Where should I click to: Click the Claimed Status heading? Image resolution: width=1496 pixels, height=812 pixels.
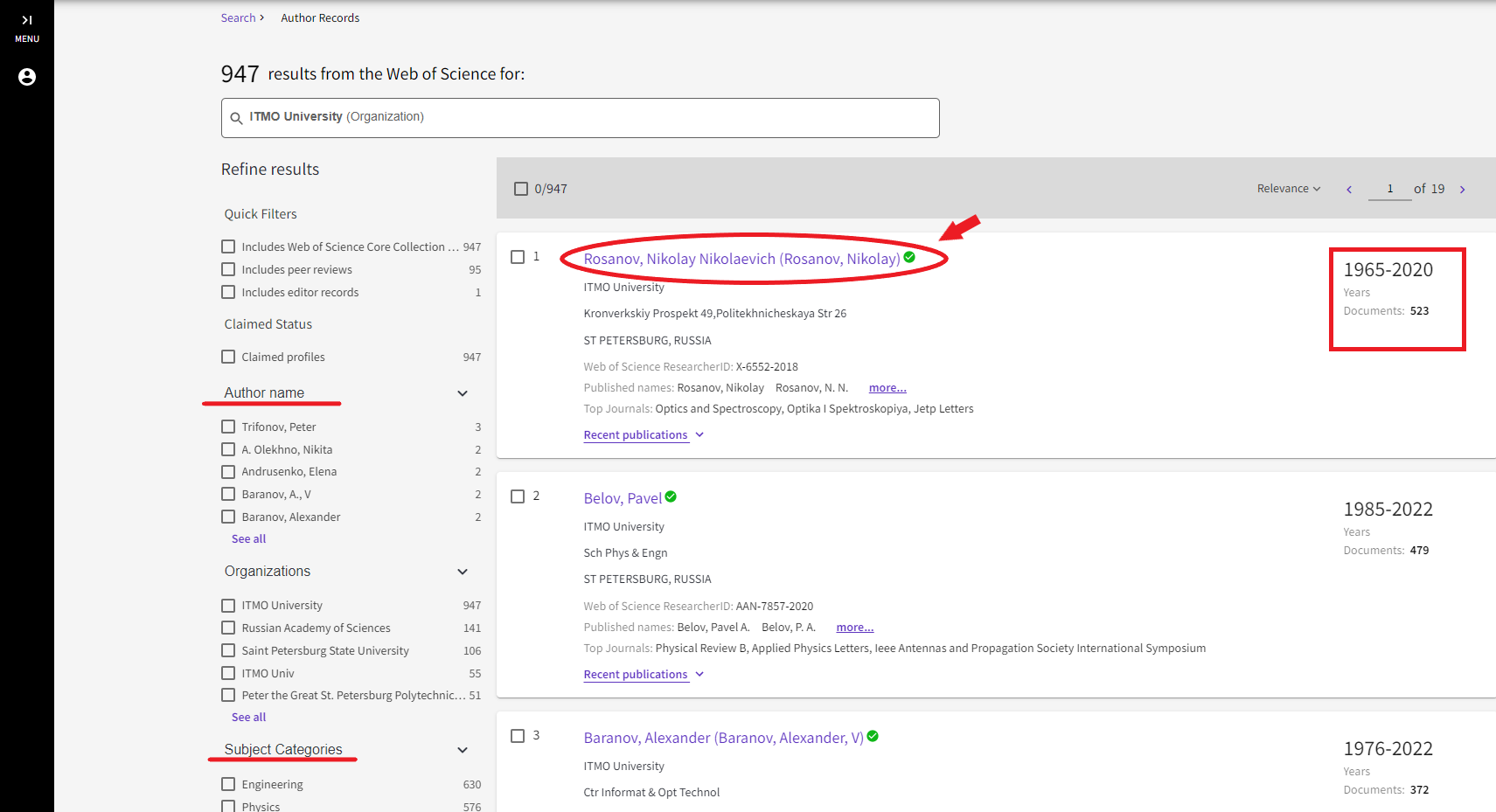[x=268, y=324]
